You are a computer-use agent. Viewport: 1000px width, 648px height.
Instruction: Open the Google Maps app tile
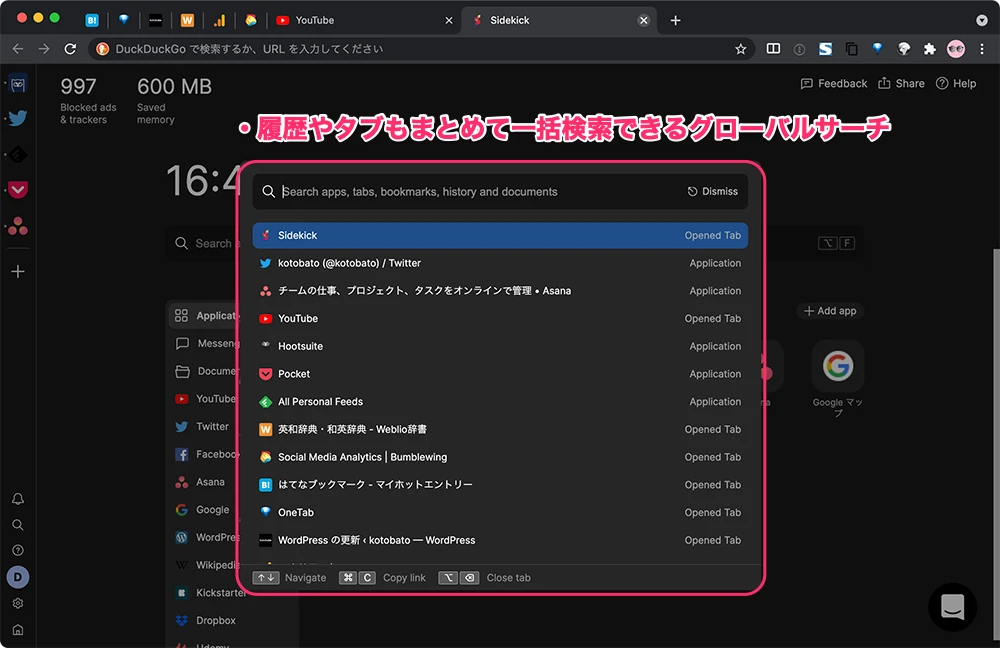click(837, 379)
